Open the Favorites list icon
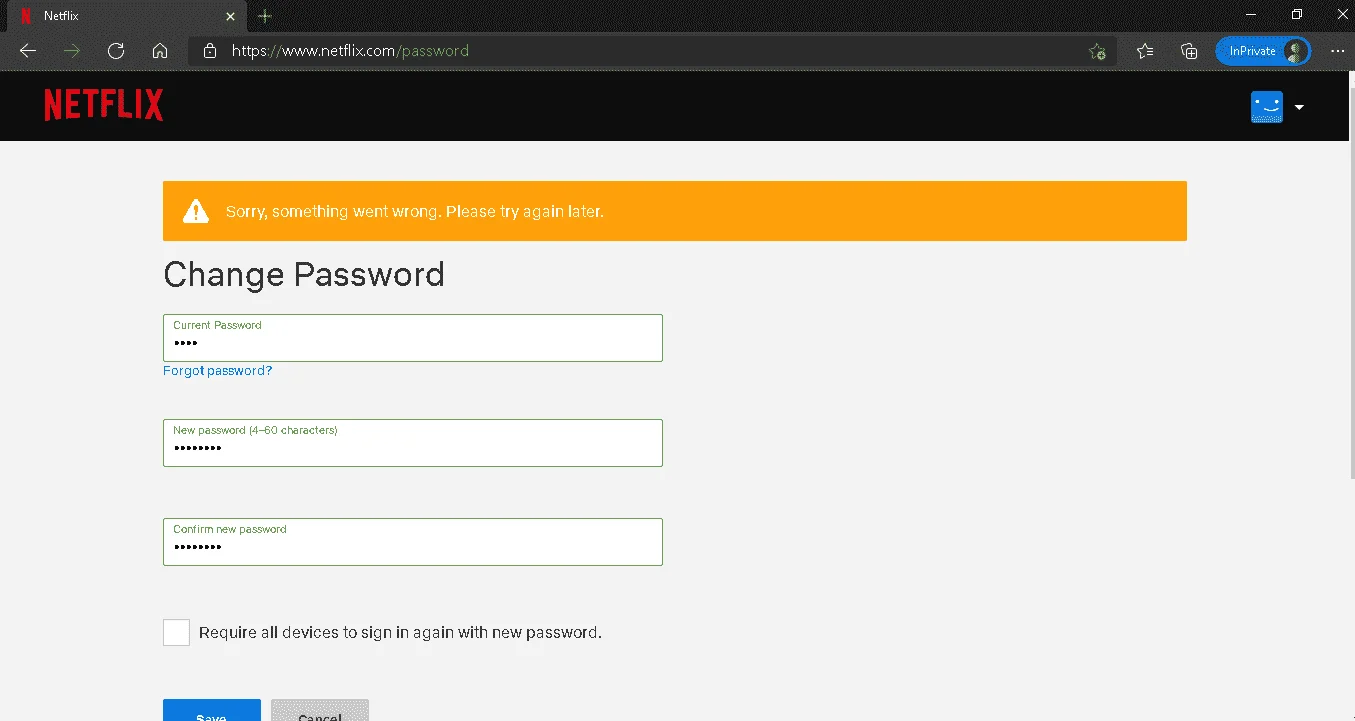Screen dimensions: 1355x721 click(x=1145, y=51)
